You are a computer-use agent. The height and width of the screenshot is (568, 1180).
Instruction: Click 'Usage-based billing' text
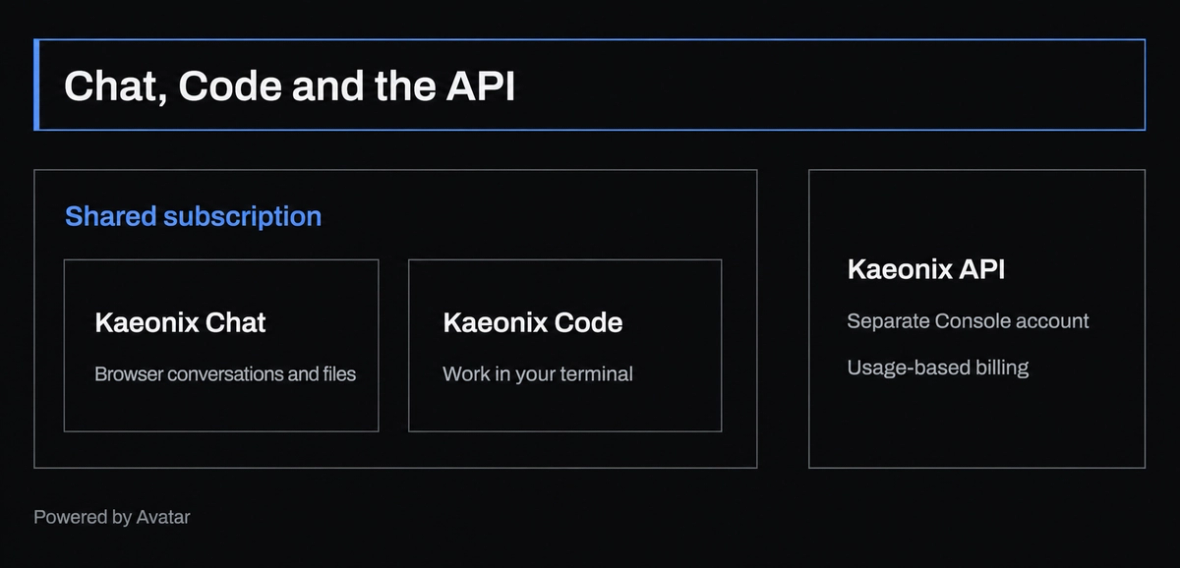[x=938, y=368]
